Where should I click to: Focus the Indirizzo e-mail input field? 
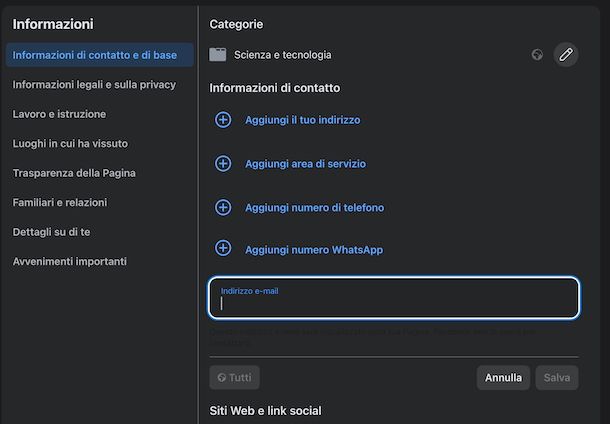pyautogui.click(x=394, y=302)
